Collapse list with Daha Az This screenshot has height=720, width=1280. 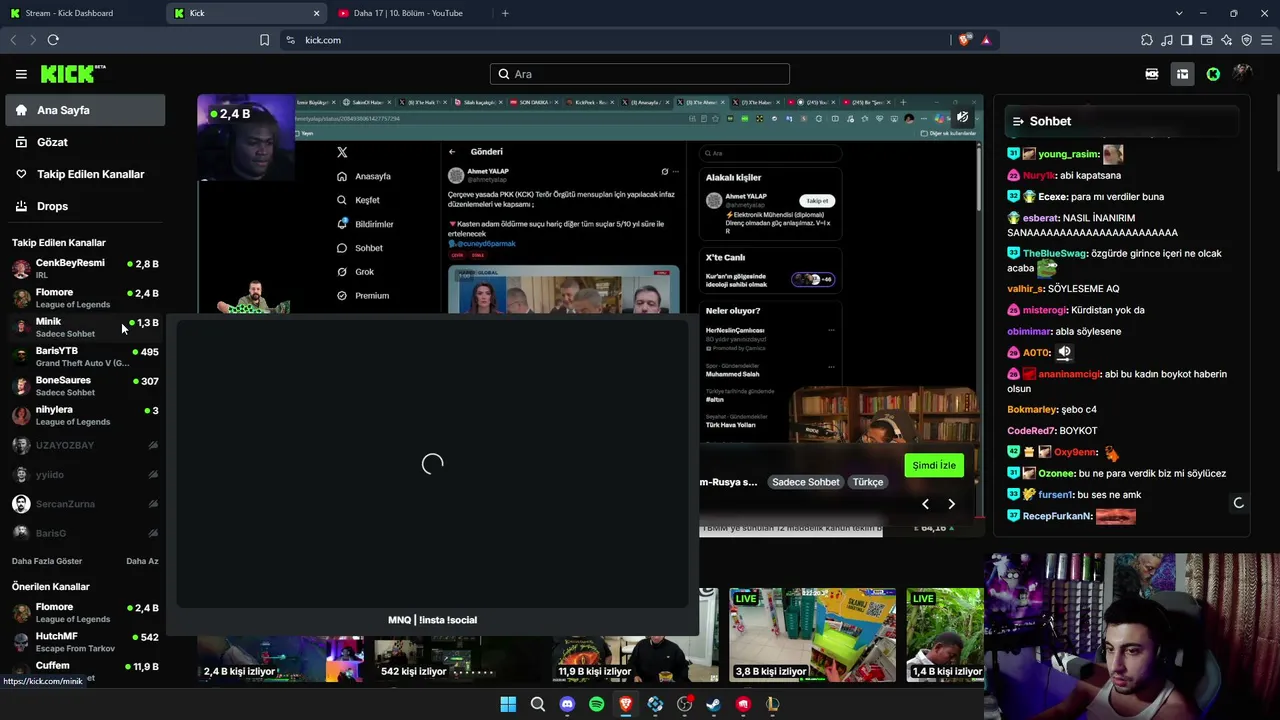(142, 561)
